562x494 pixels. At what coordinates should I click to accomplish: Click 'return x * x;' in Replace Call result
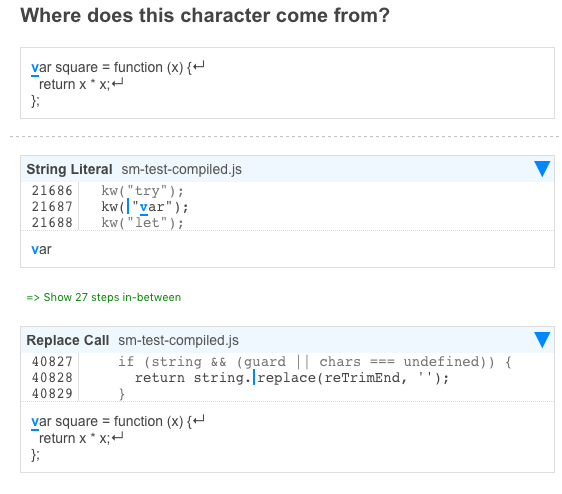click(75, 438)
